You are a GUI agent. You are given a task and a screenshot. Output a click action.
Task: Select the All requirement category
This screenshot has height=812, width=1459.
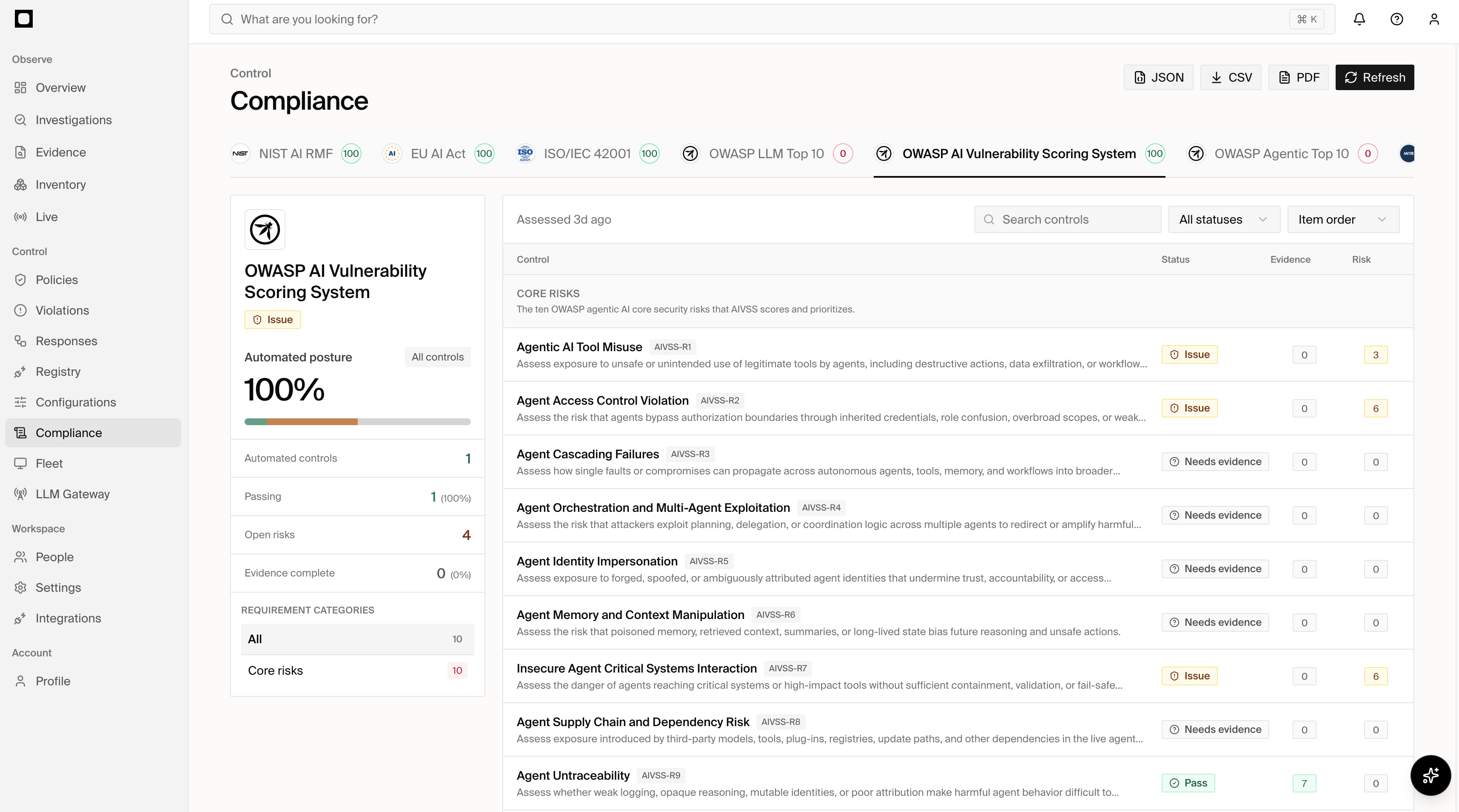point(357,639)
